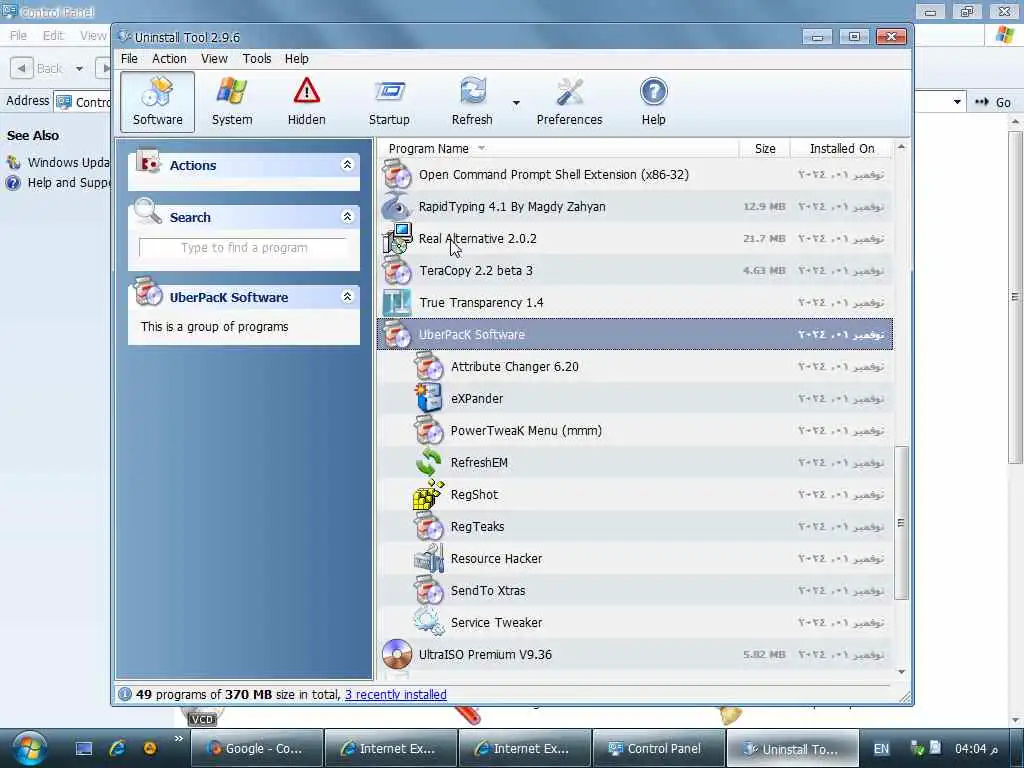Image resolution: width=1024 pixels, height=768 pixels.
Task: Open the '3 recently installed' link
Action: tap(396, 695)
